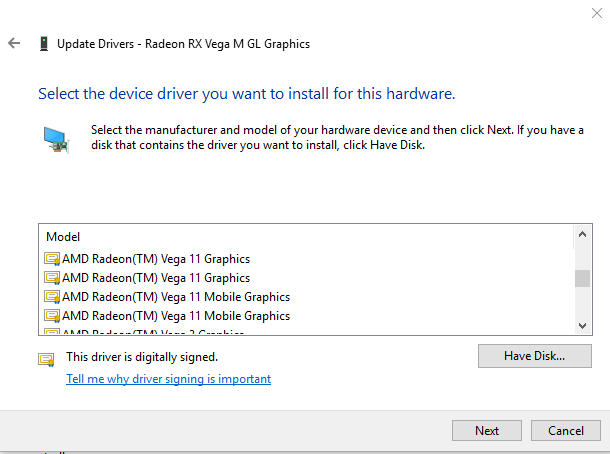The height and width of the screenshot is (454, 610).
Task: Select the first AMD Radeon Vega 11 Graphics entry
Action: pos(156,259)
